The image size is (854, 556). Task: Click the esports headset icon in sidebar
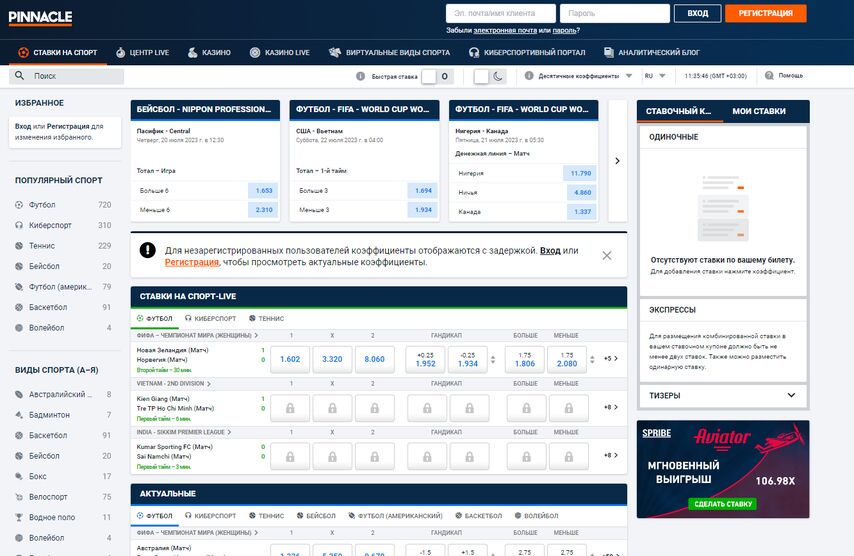[x=19, y=225]
